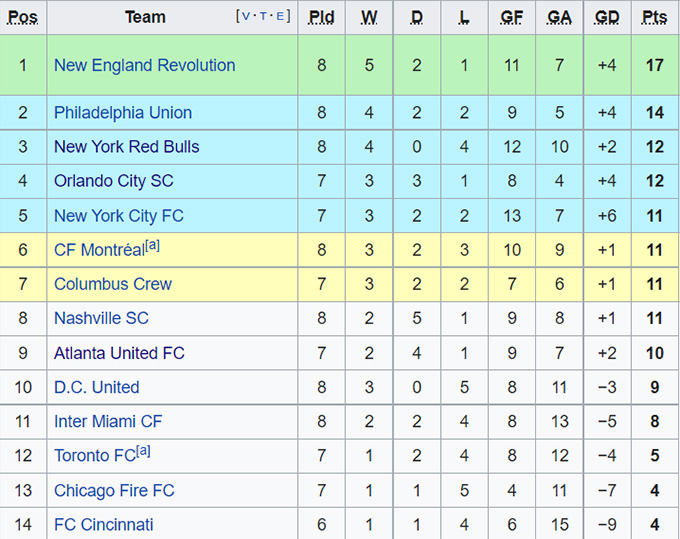Click the Pts column header
680x539 pixels.
pos(654,17)
